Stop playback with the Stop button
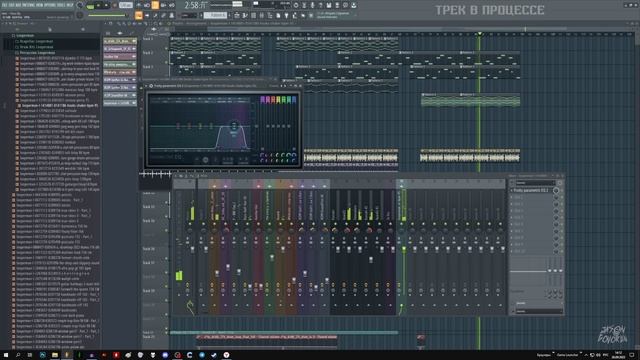The height and width of the screenshot is (360, 640). coord(106,6)
